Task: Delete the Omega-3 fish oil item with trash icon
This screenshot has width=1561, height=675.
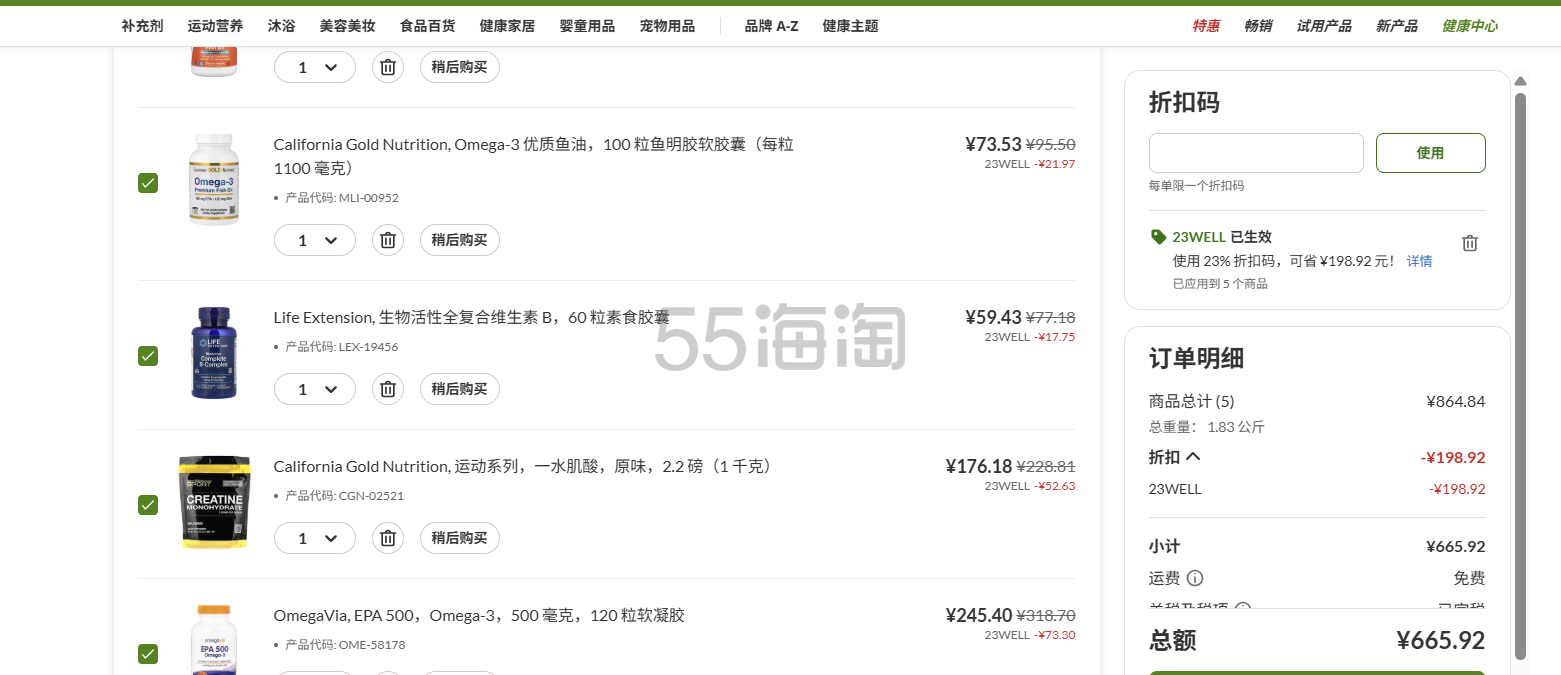Action: tap(388, 240)
